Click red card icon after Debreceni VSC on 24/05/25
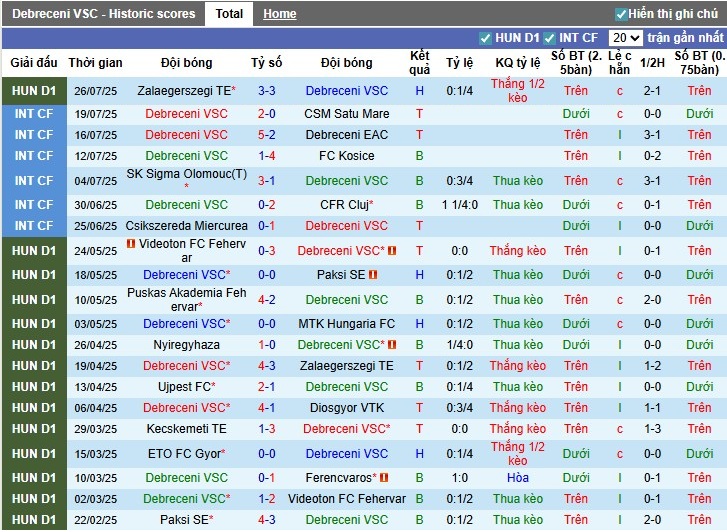The width and height of the screenshot is (727, 532). coord(392,251)
